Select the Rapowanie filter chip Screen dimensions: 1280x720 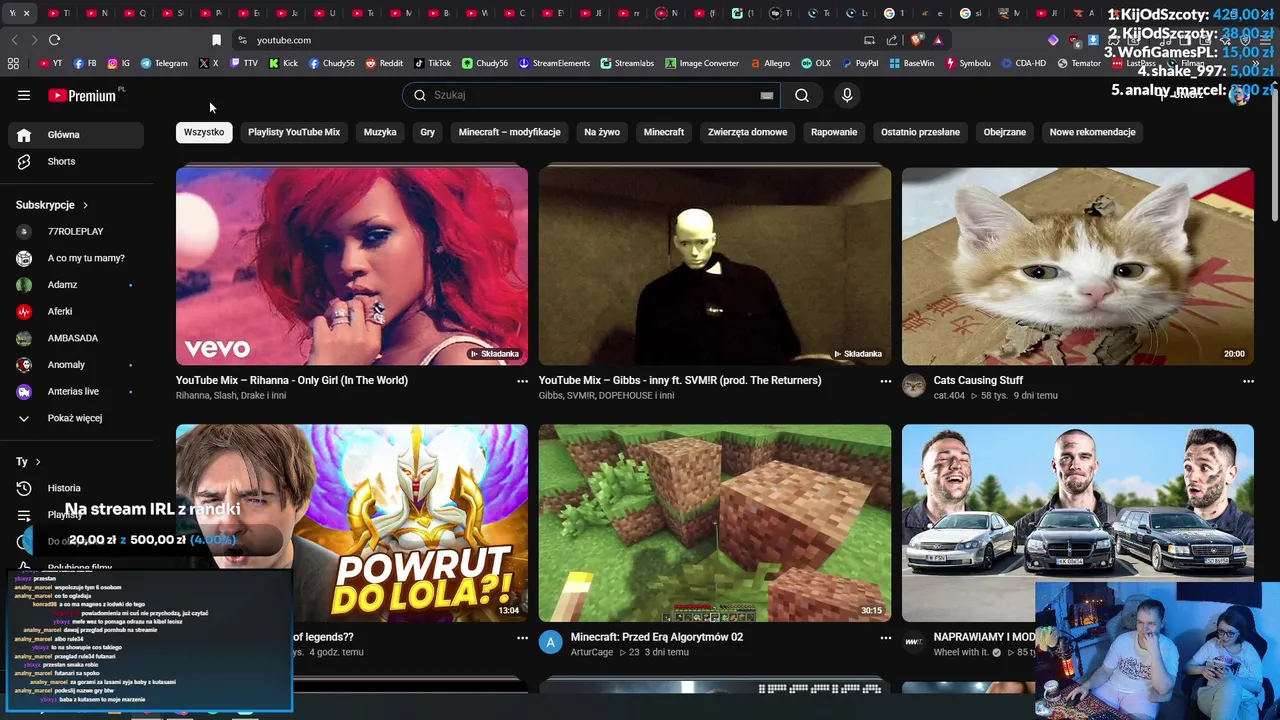pos(834,132)
